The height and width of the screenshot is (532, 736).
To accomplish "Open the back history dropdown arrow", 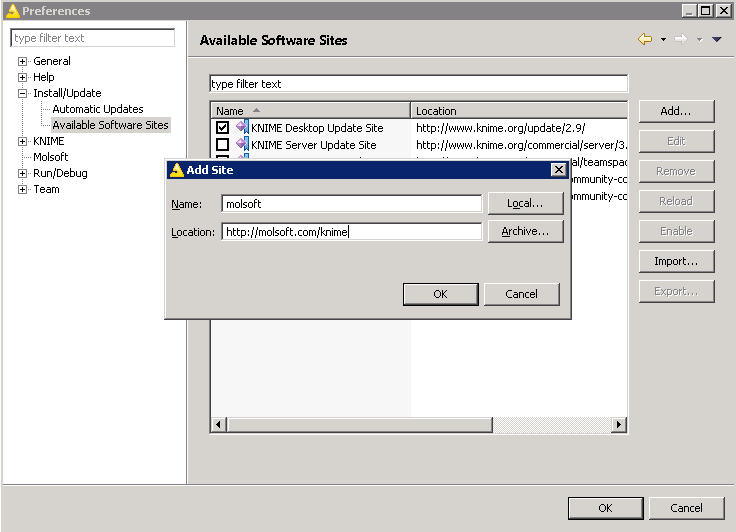I will (663, 40).
